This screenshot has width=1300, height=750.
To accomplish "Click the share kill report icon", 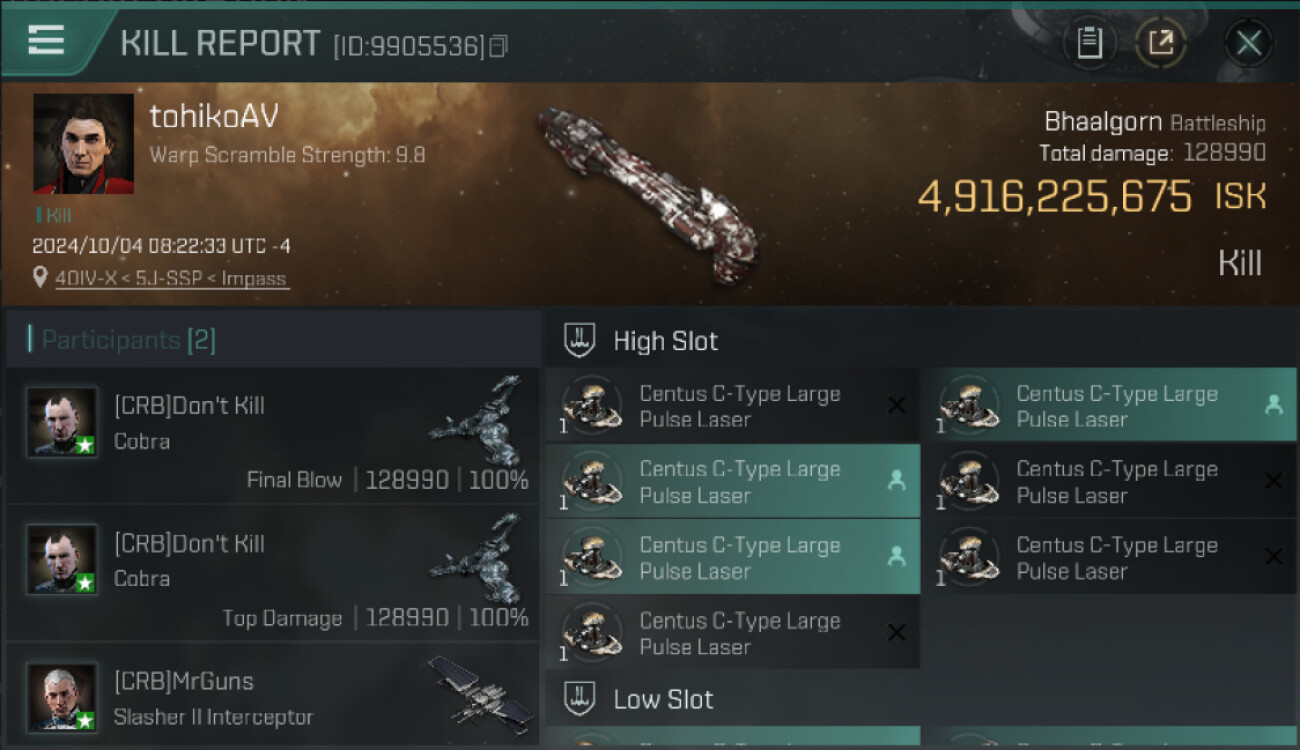I will pyautogui.click(x=1161, y=43).
